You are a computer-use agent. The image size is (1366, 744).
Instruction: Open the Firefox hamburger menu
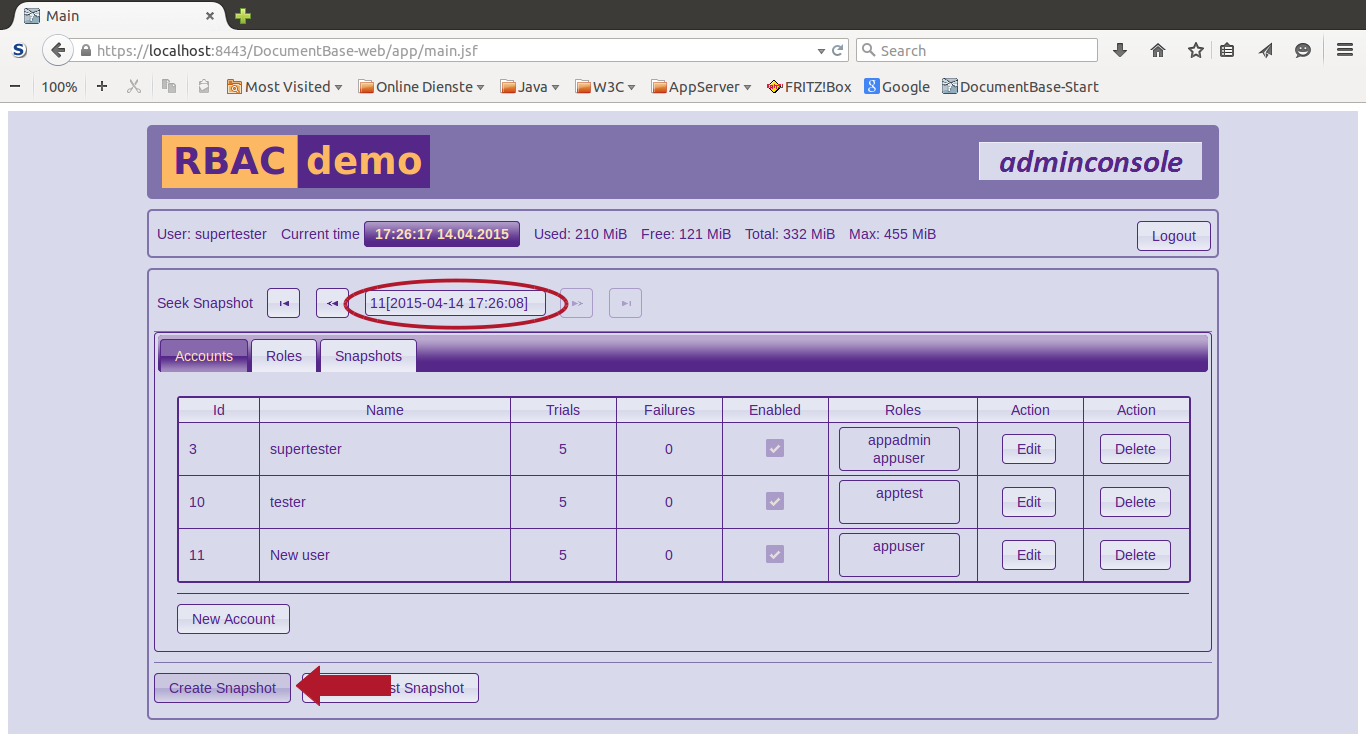1345,50
